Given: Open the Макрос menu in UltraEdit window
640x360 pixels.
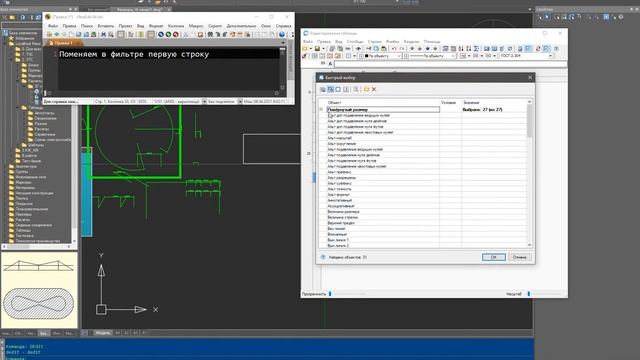Looking at the screenshot, I should 196,26.
